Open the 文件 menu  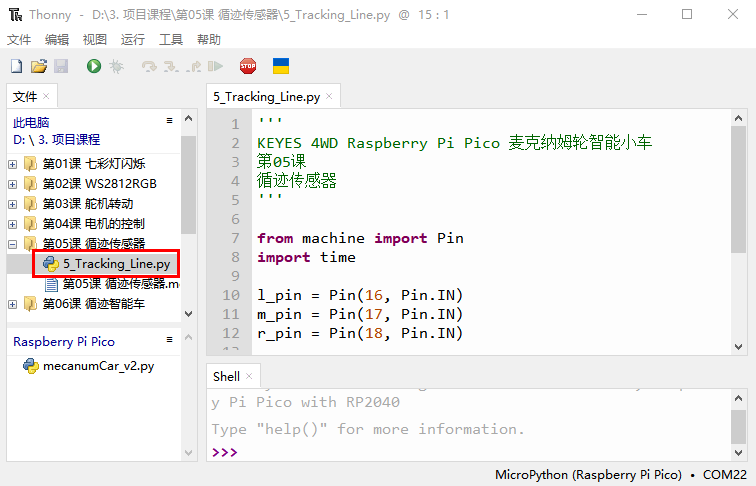pos(19,40)
